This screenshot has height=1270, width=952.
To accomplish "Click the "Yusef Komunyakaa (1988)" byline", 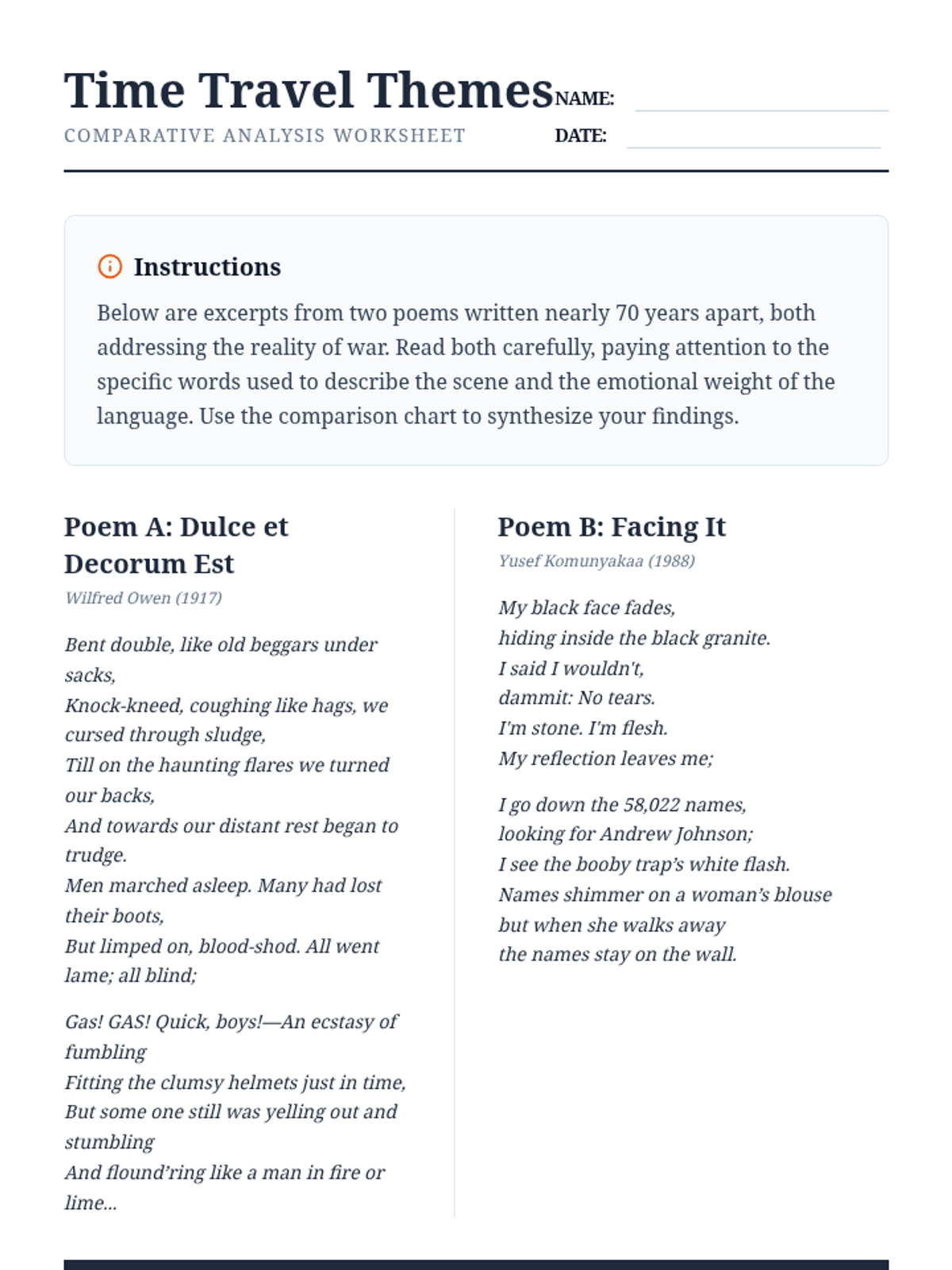I will click(x=597, y=561).
